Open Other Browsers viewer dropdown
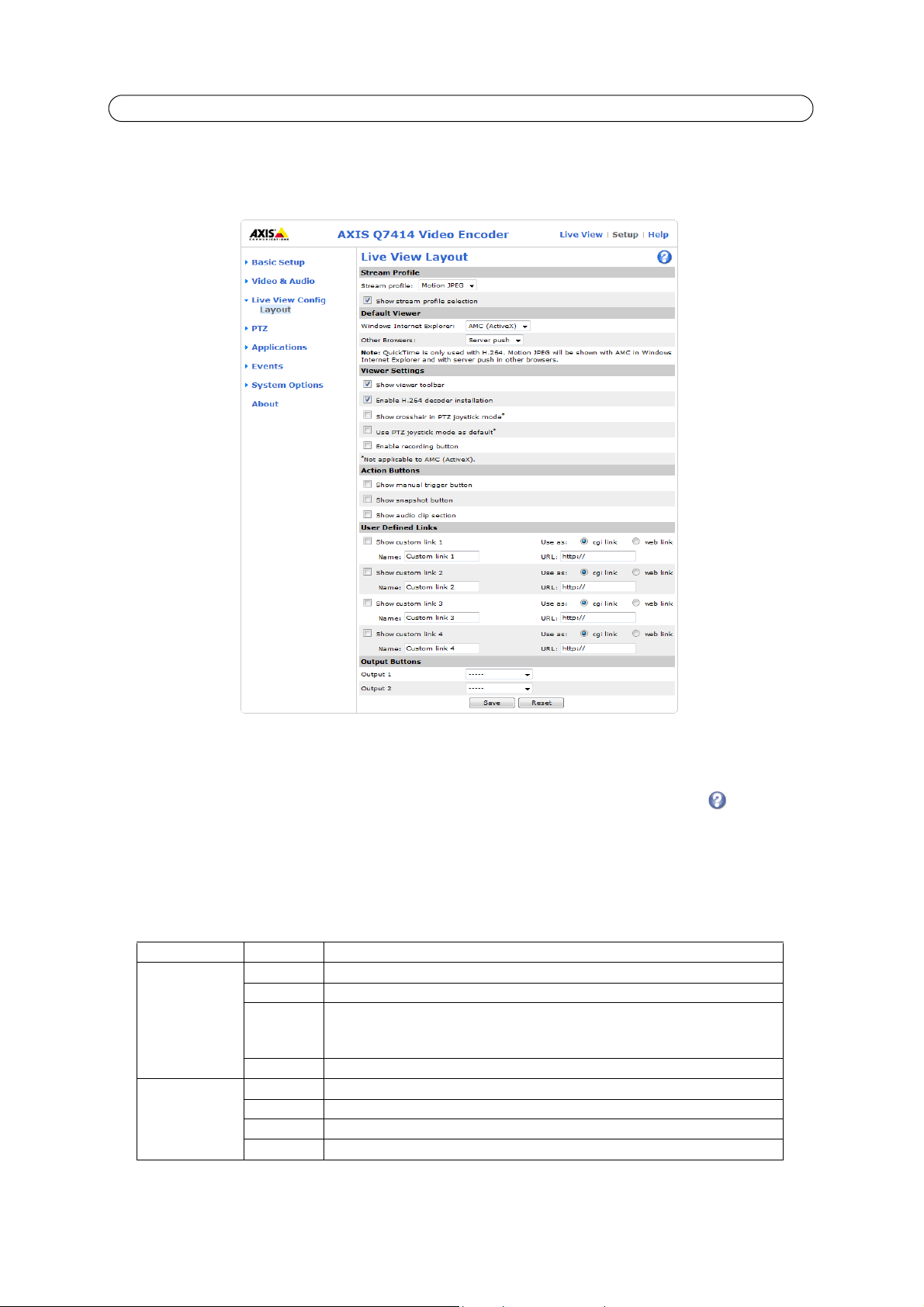Image resolution: width=924 pixels, height=1307 pixels. click(495, 340)
